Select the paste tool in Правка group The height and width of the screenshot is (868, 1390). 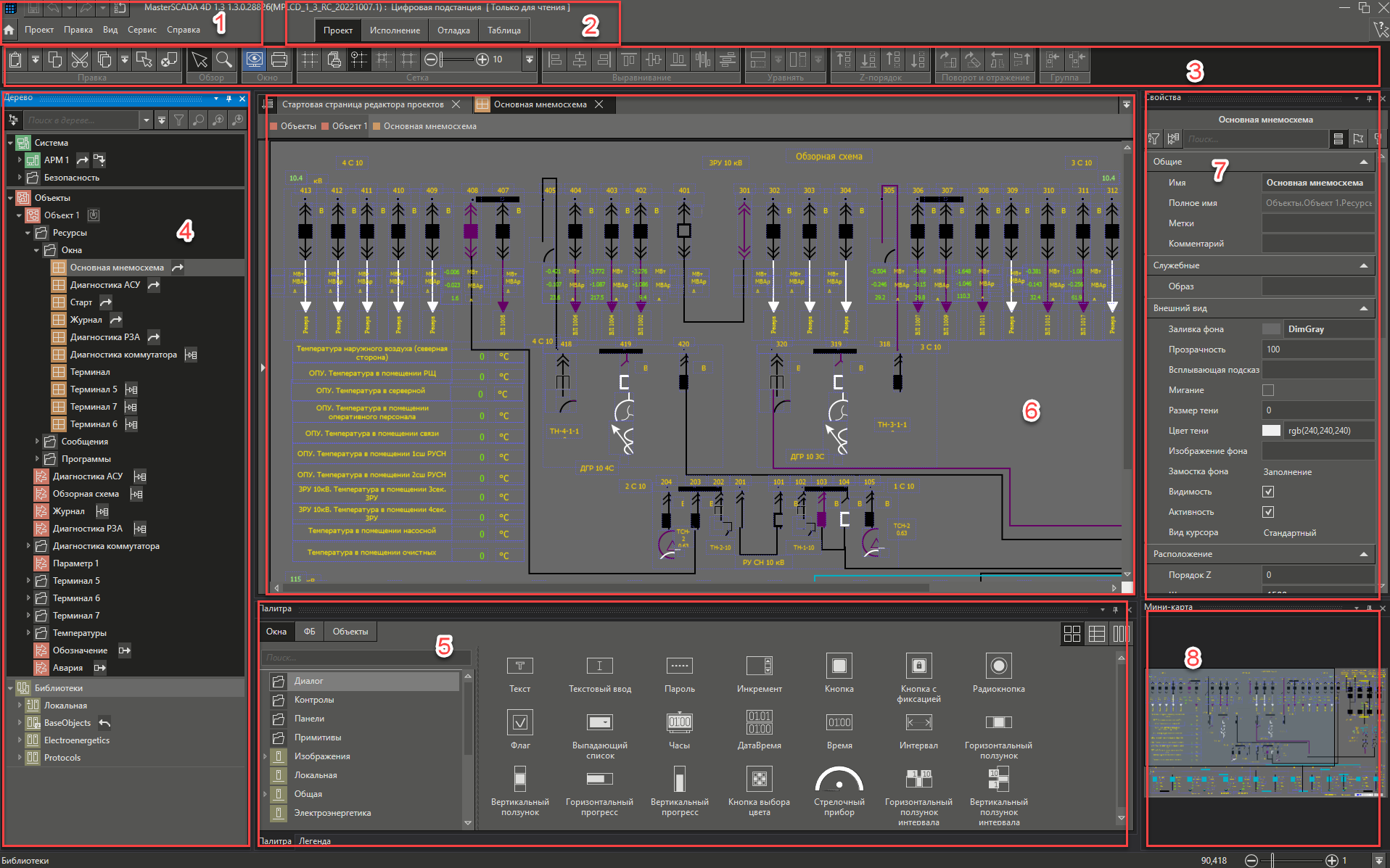click(x=15, y=59)
